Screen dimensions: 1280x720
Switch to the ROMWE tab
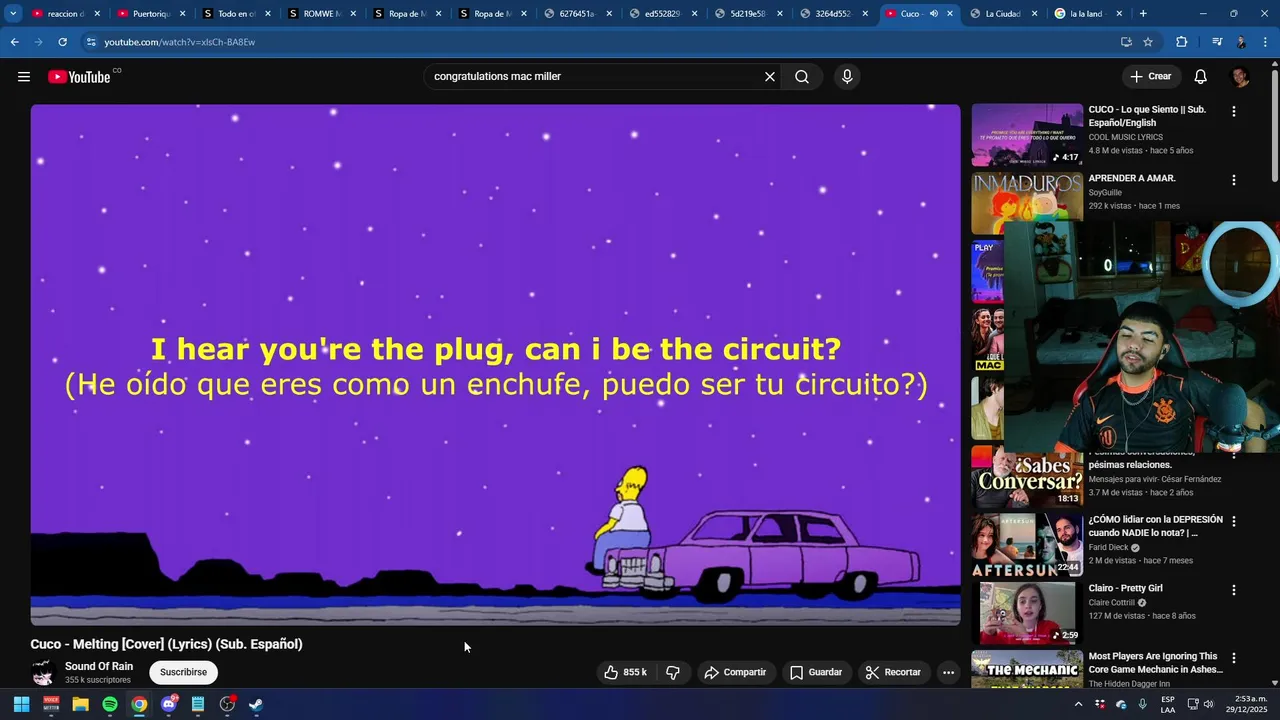pos(322,14)
